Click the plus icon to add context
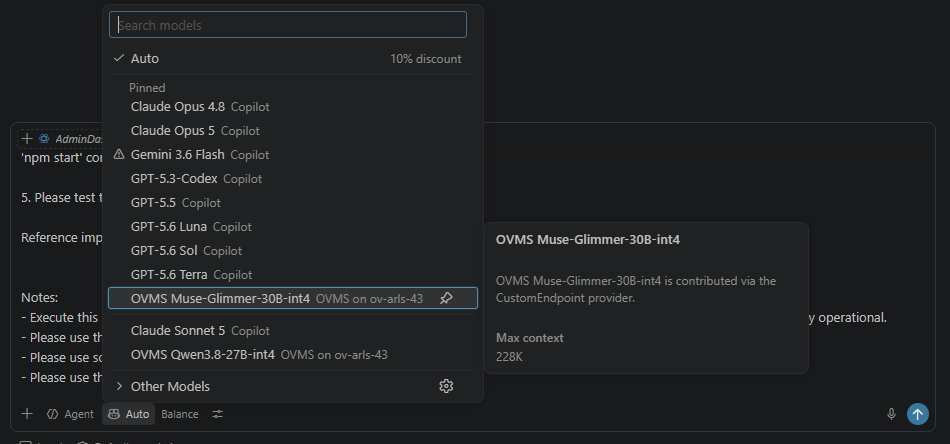 click(27, 414)
